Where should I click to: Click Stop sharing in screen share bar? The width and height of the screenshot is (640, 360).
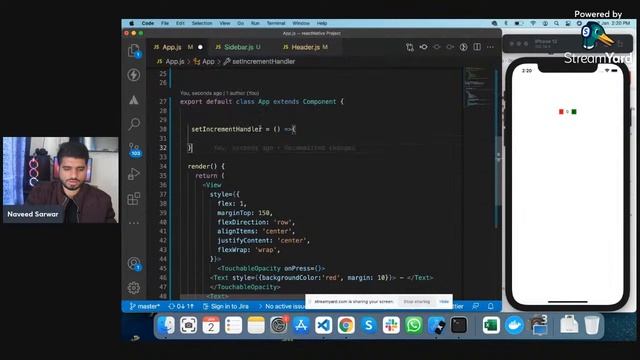[x=417, y=302]
